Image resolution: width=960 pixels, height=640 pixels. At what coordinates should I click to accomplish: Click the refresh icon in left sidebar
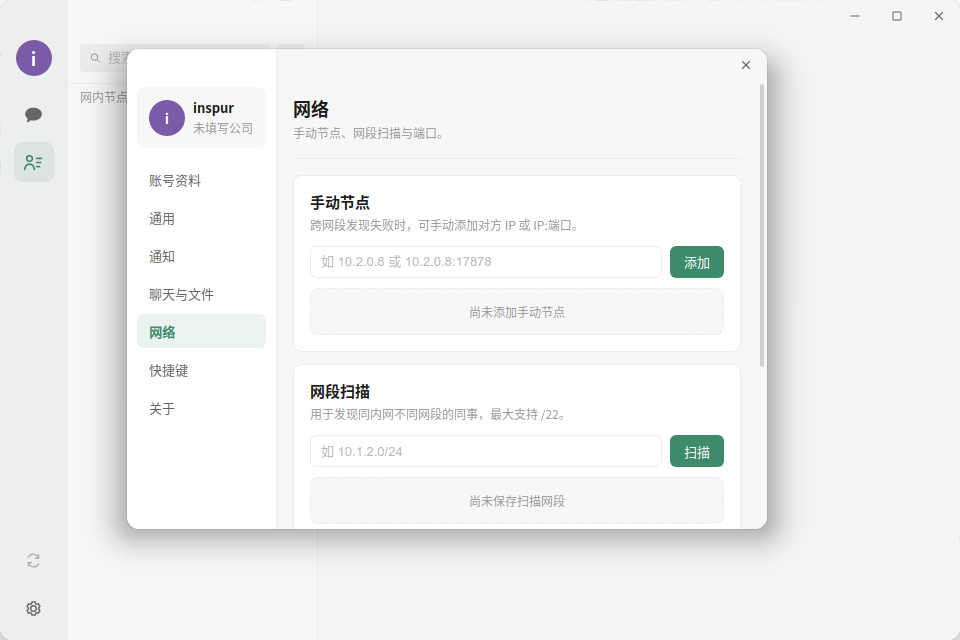(x=34, y=560)
